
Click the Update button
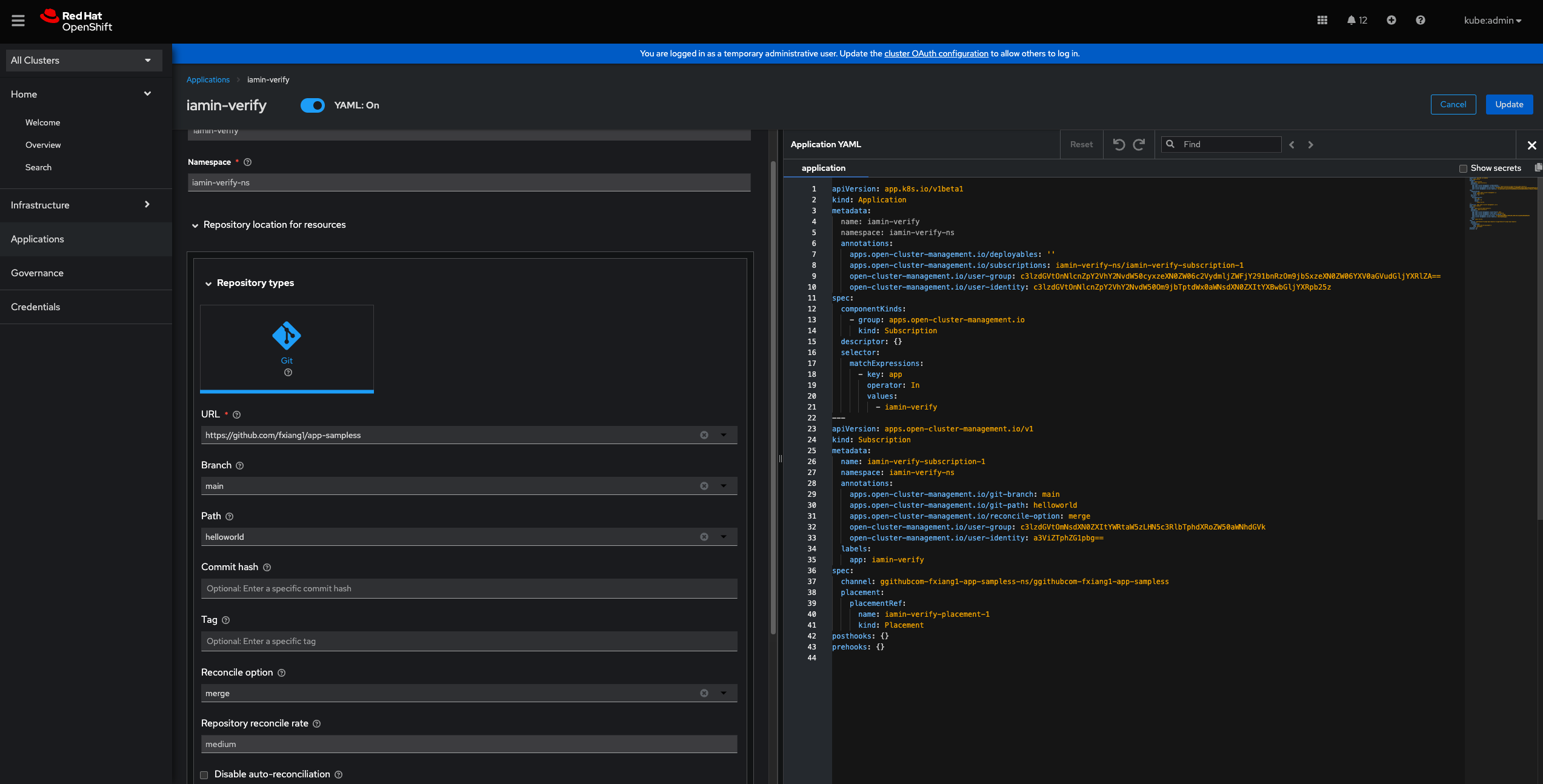pos(1508,105)
